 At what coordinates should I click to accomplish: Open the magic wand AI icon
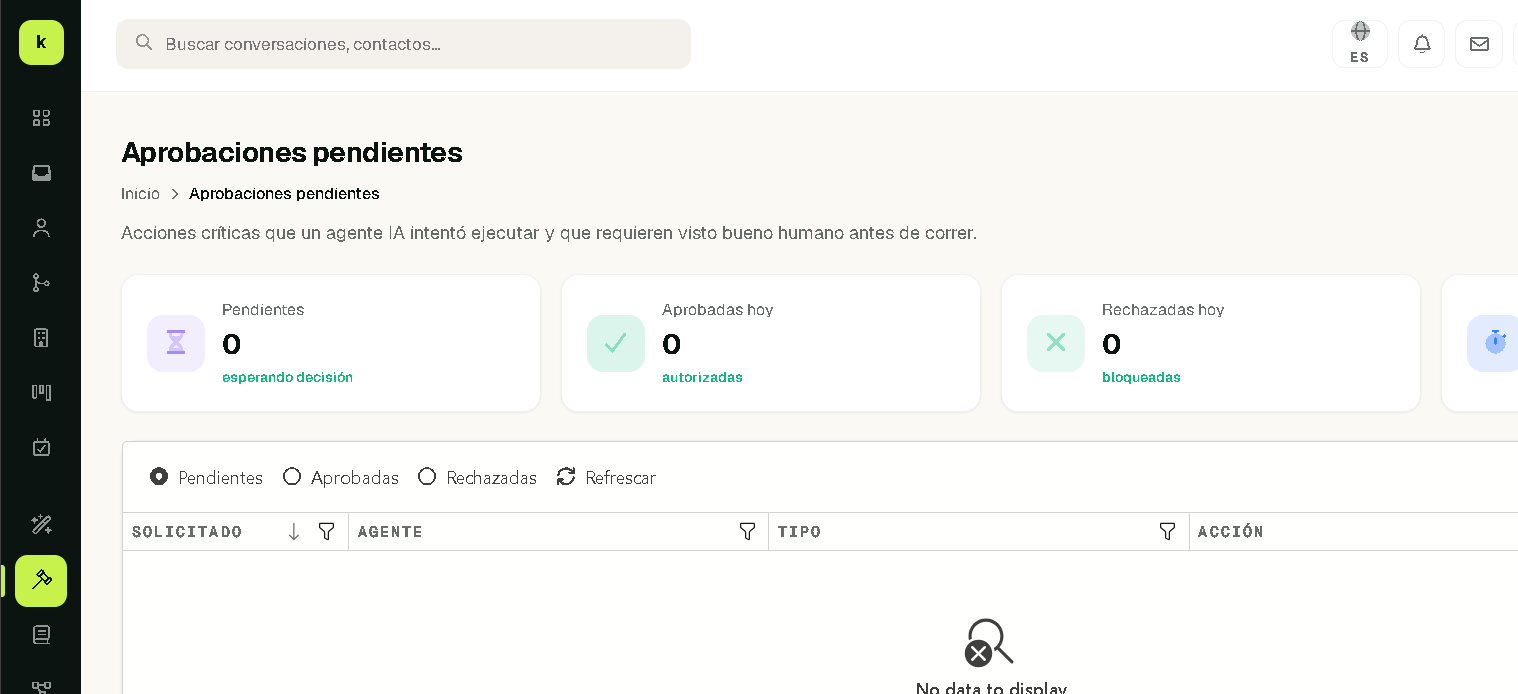click(x=41, y=524)
